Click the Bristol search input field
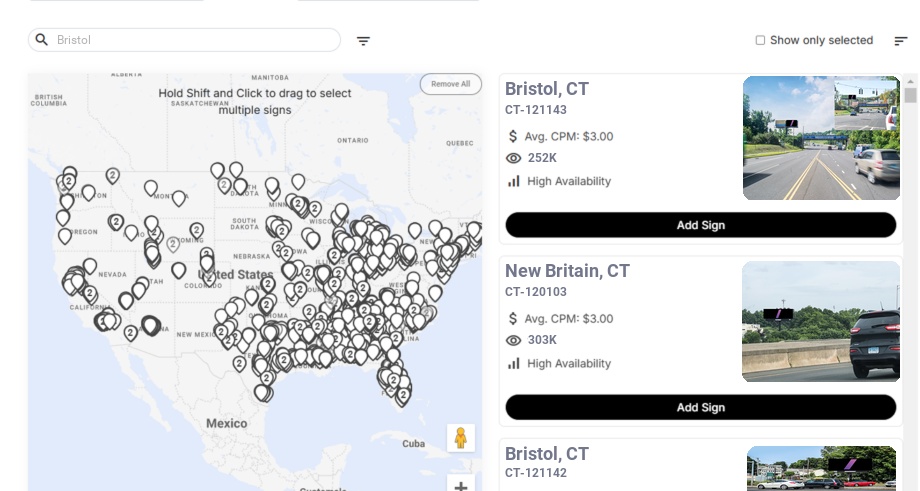920x491 pixels. (x=190, y=40)
